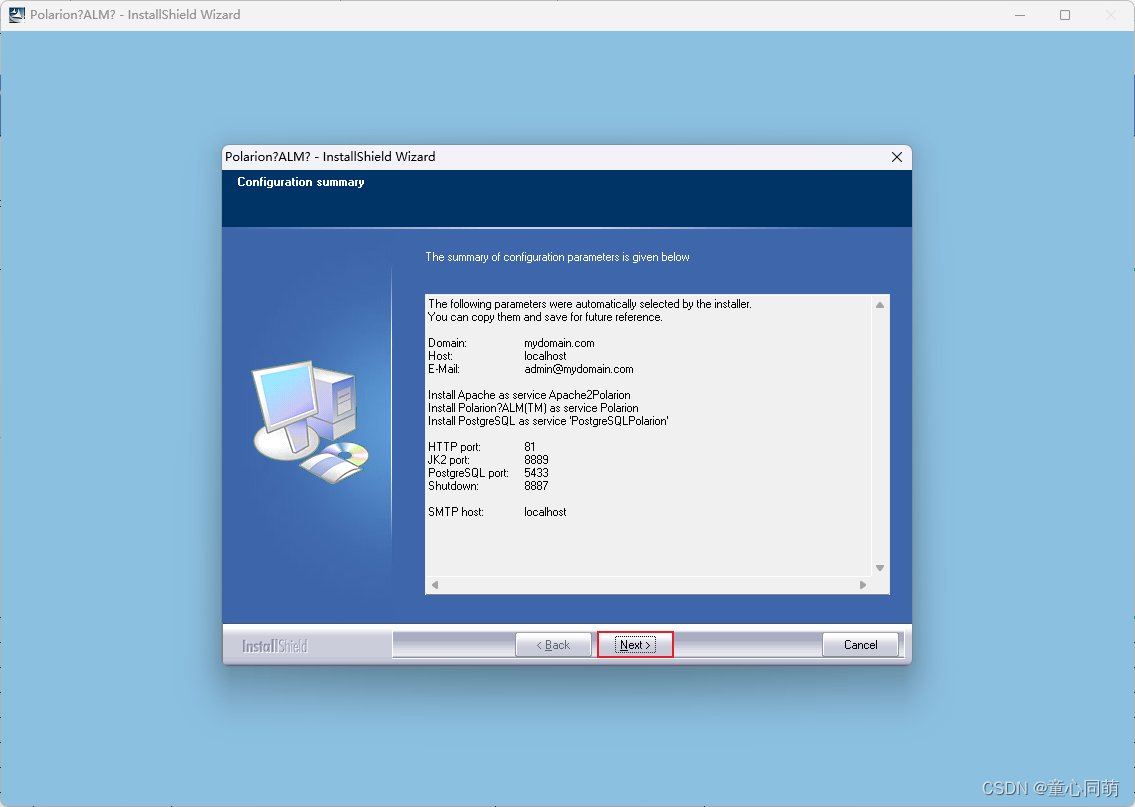Close the outer Polarion installer window
This screenshot has height=807, width=1135.
[1110, 14]
